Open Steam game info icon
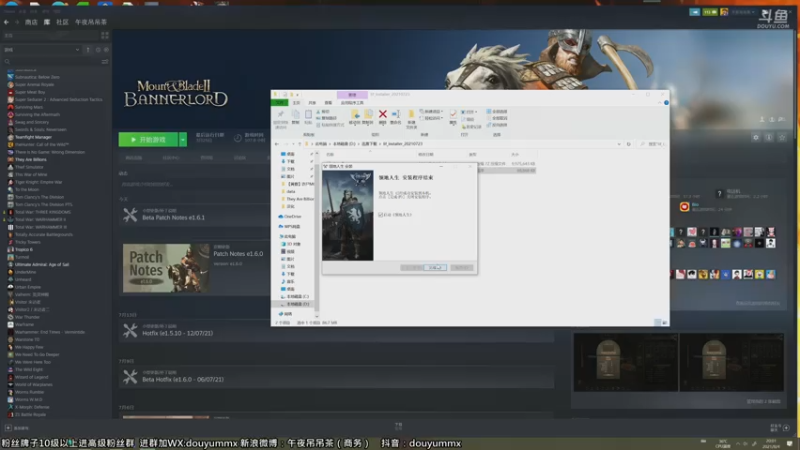The height and width of the screenshot is (450, 800). pyautogui.click(x=769, y=138)
